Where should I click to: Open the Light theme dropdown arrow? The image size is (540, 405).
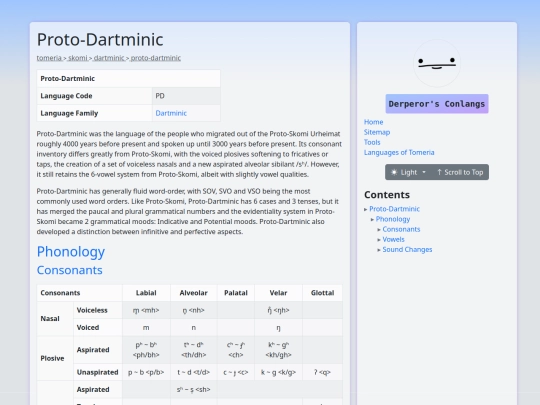point(424,172)
